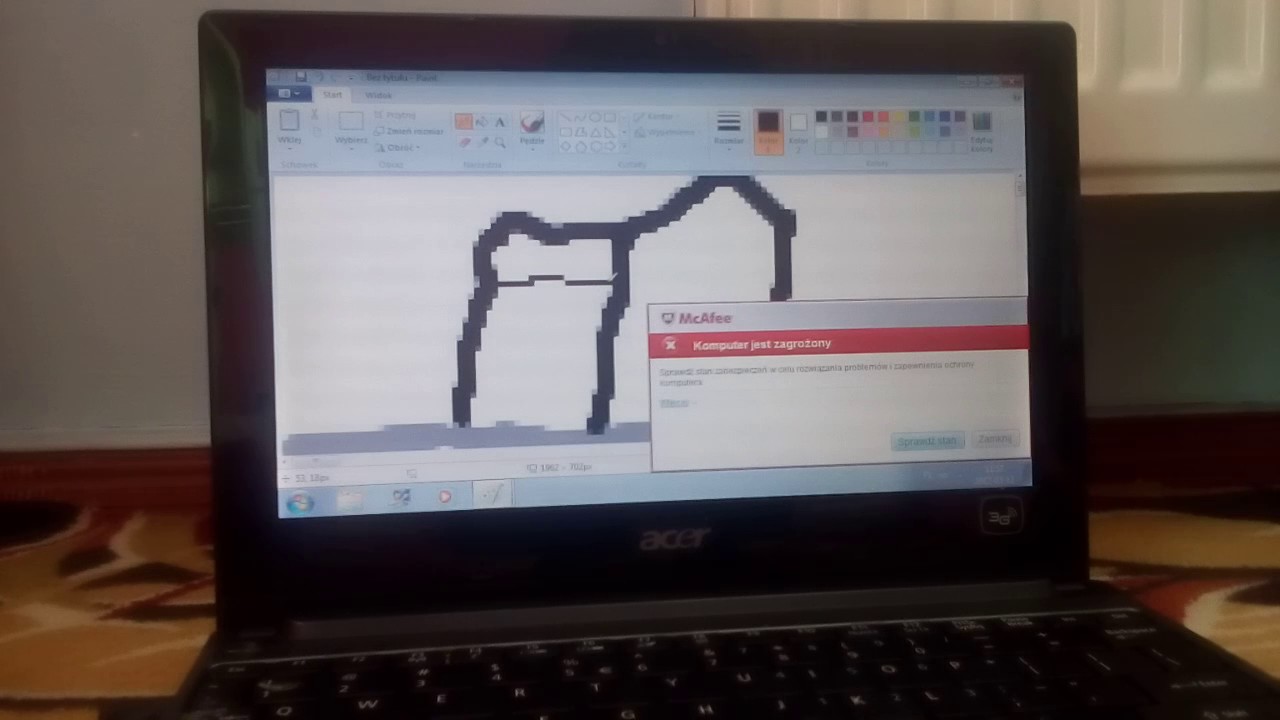
Task: Click Sprawdź stan in McAfee popup
Action: pos(927,441)
